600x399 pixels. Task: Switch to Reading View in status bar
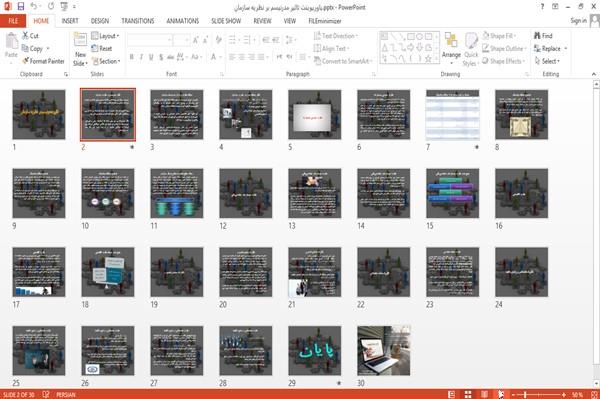pyautogui.click(x=484, y=394)
